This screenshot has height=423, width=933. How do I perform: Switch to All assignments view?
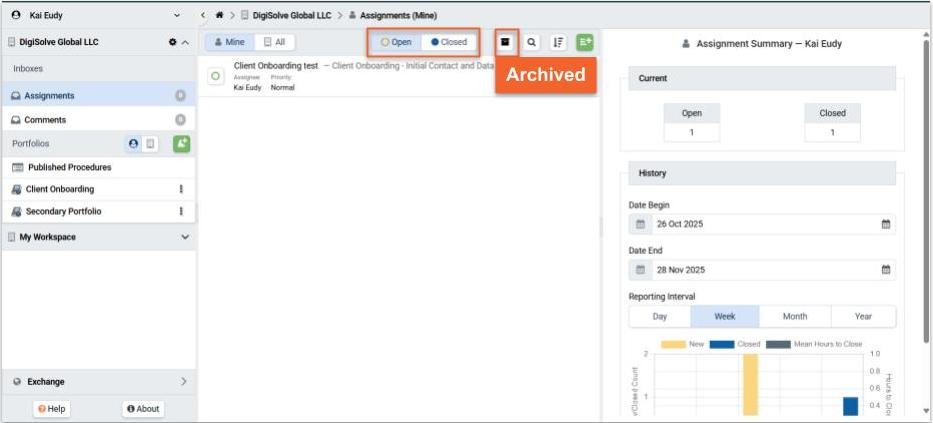[274, 42]
